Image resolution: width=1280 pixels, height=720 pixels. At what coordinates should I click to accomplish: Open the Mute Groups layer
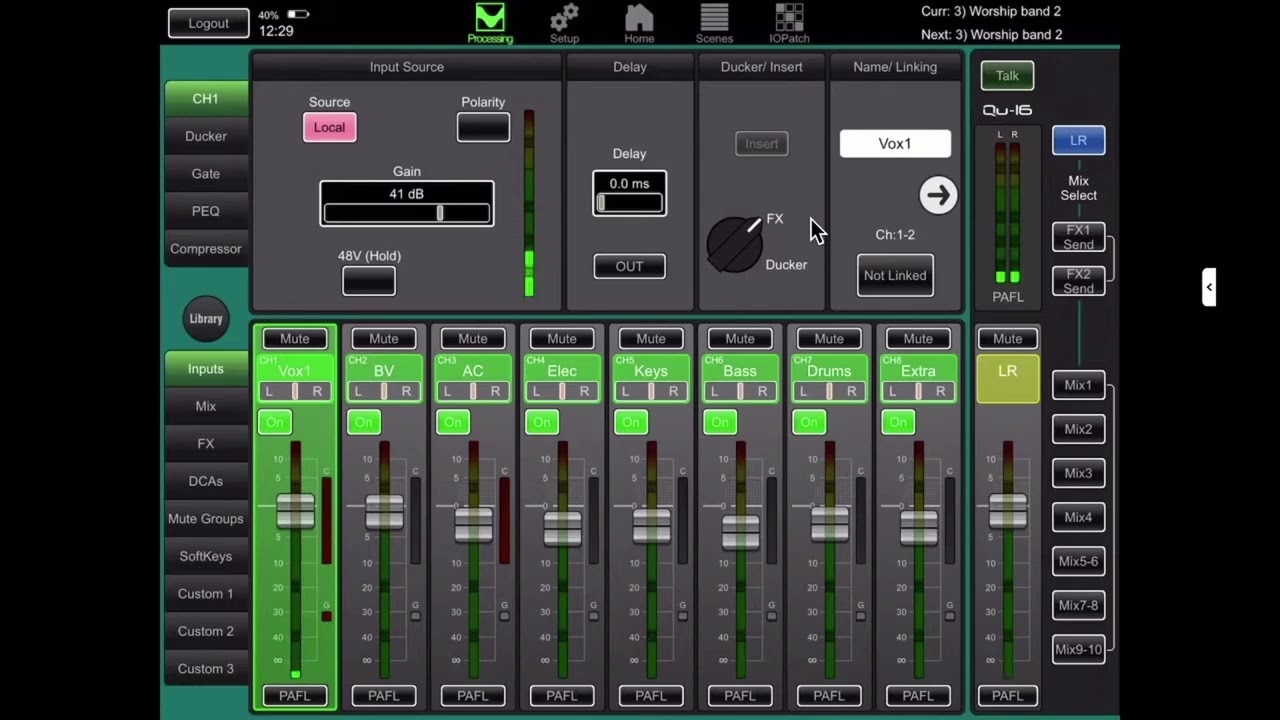[206, 519]
